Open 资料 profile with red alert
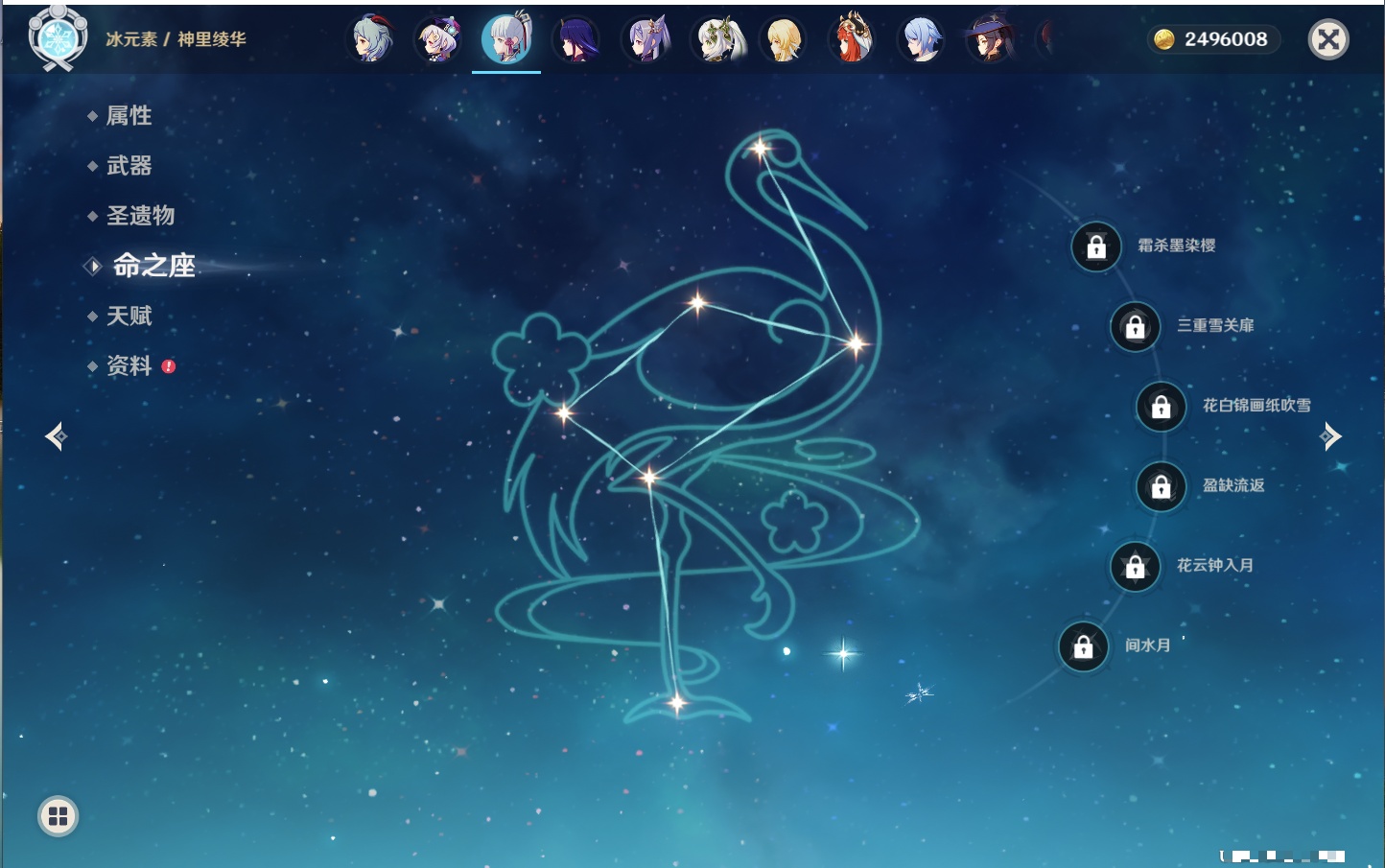The width and height of the screenshot is (1385, 868). tap(129, 366)
